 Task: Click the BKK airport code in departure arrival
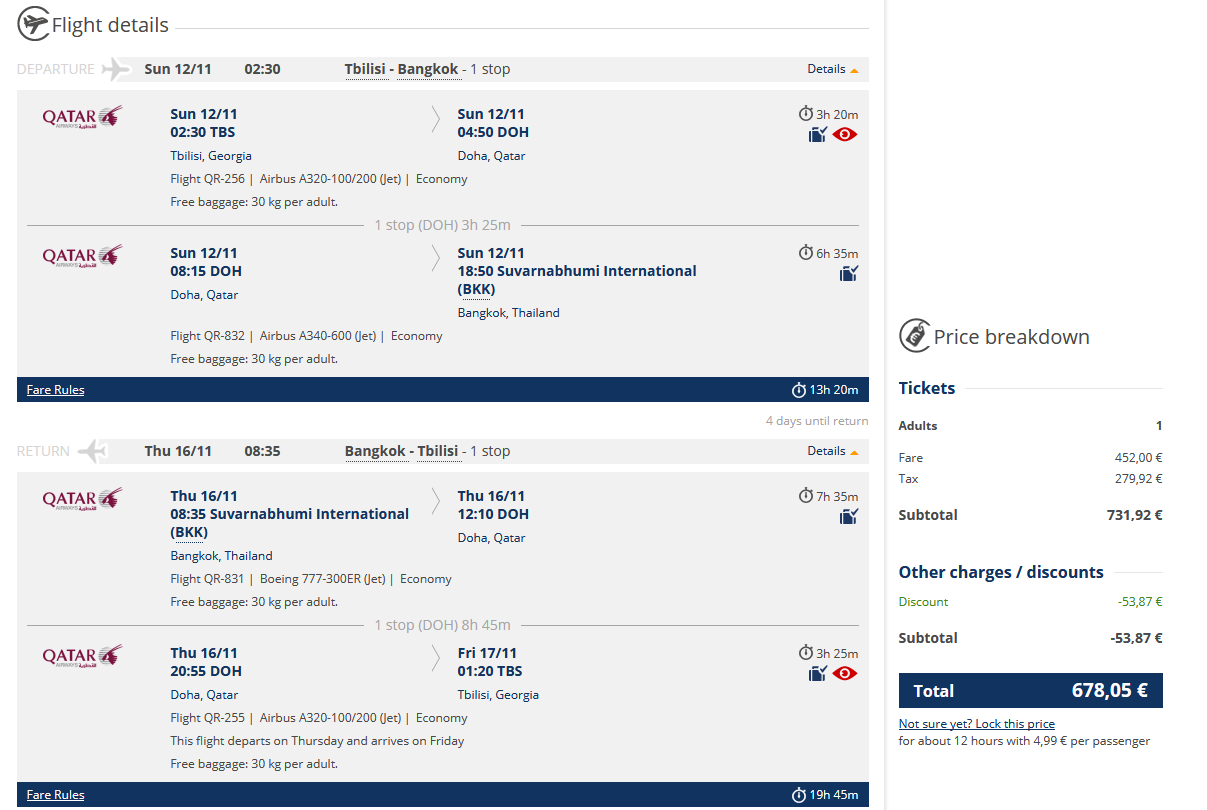click(476, 289)
